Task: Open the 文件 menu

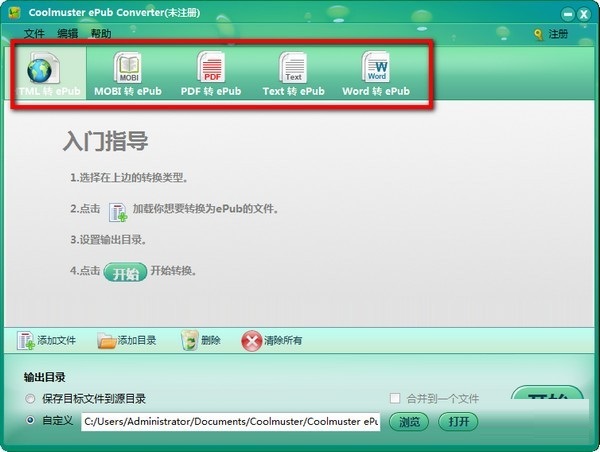Action: point(34,34)
